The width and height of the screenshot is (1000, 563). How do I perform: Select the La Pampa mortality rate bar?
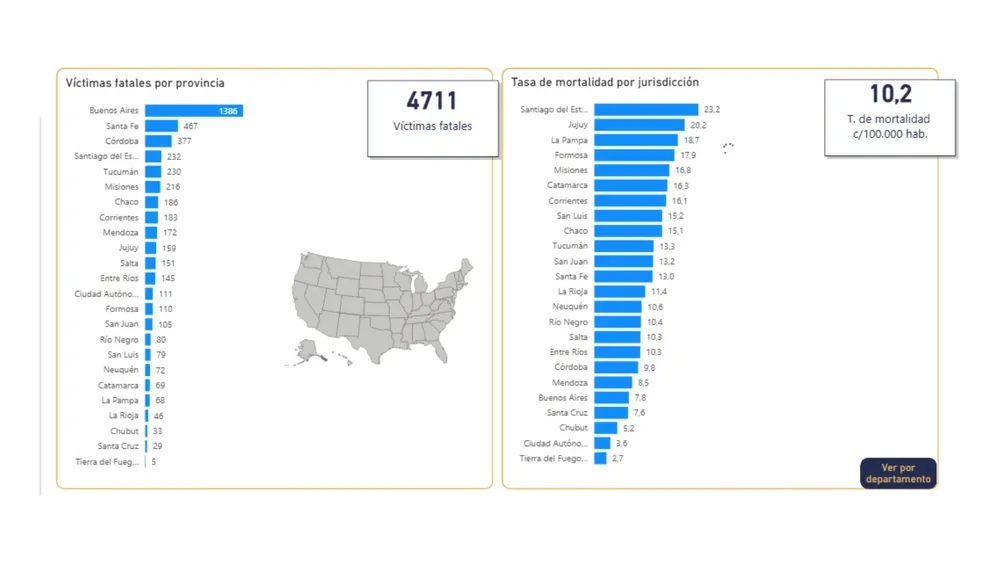coord(635,140)
